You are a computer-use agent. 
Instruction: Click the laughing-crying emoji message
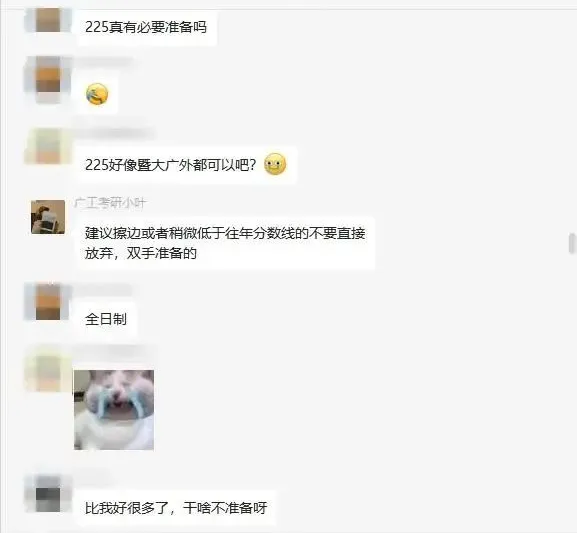tap(97, 95)
